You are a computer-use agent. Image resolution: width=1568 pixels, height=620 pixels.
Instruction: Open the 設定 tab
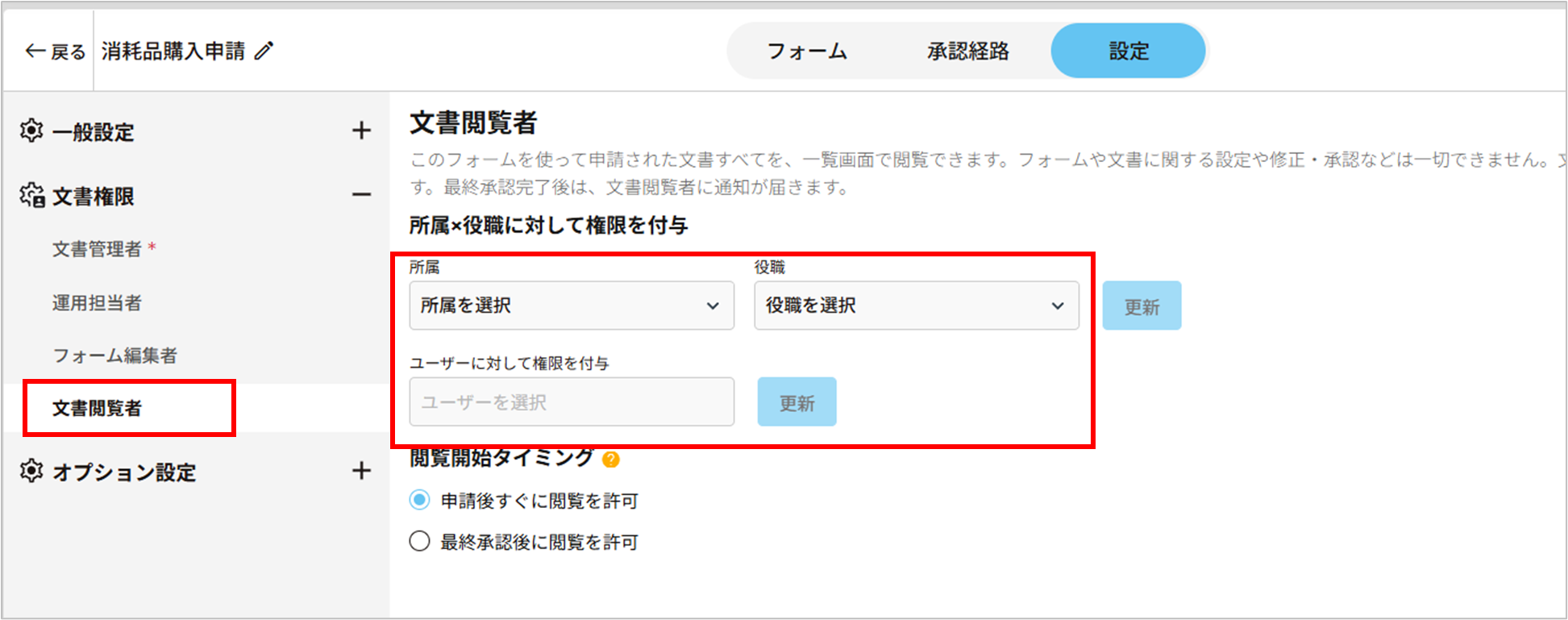click(x=1128, y=52)
